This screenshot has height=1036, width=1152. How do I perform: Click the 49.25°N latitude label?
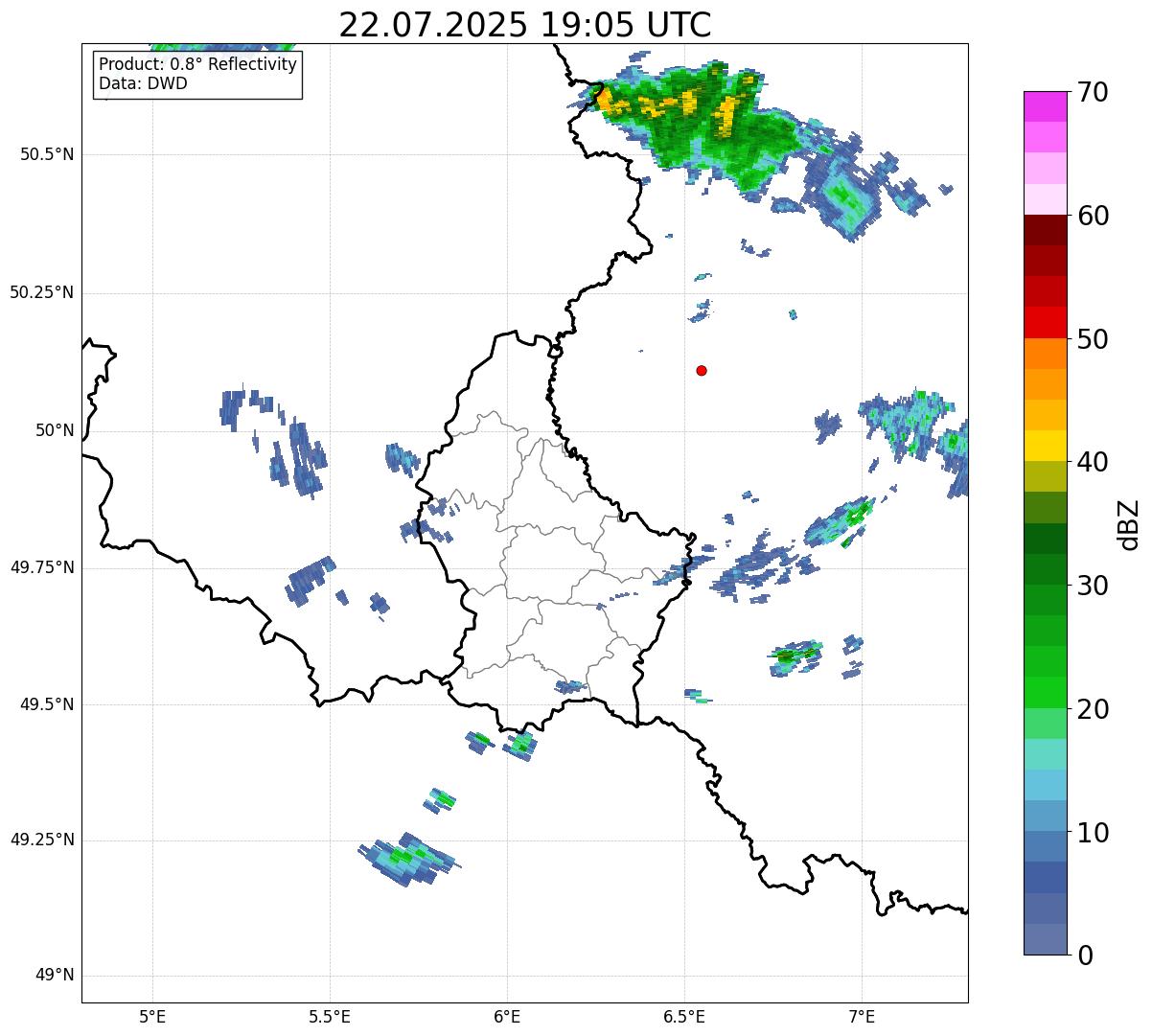point(41,840)
